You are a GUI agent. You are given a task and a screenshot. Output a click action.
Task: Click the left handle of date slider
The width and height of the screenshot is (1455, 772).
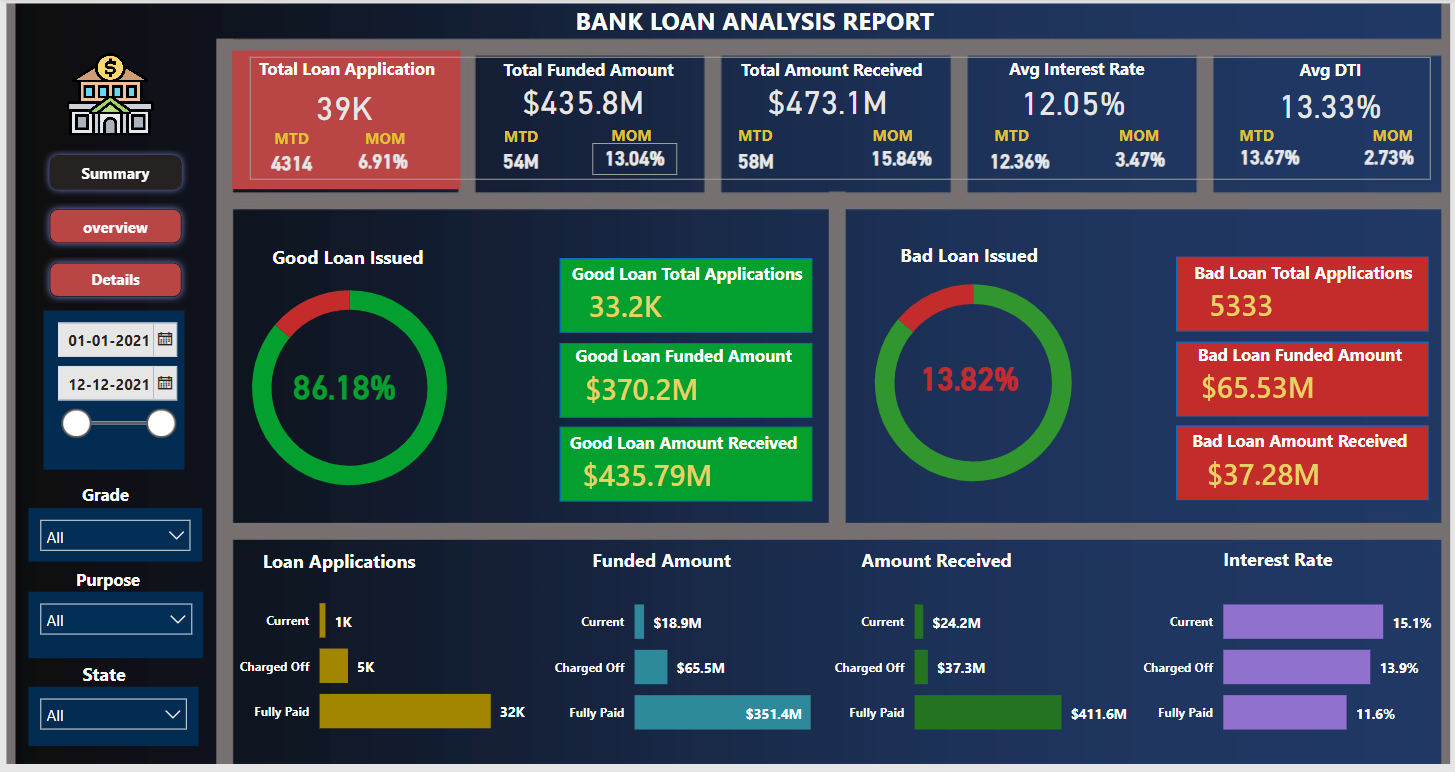pyautogui.click(x=76, y=424)
